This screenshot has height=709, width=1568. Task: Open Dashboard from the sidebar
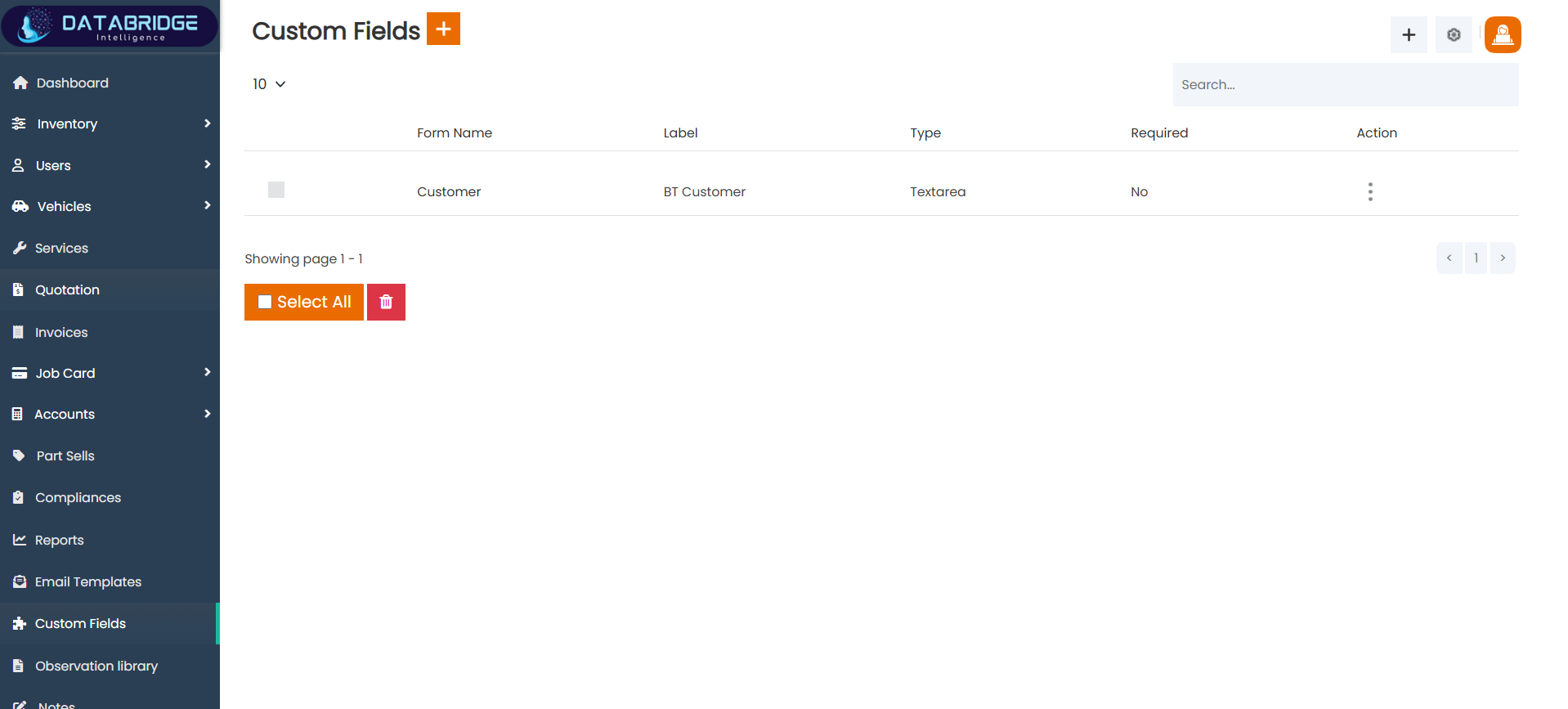(x=110, y=83)
